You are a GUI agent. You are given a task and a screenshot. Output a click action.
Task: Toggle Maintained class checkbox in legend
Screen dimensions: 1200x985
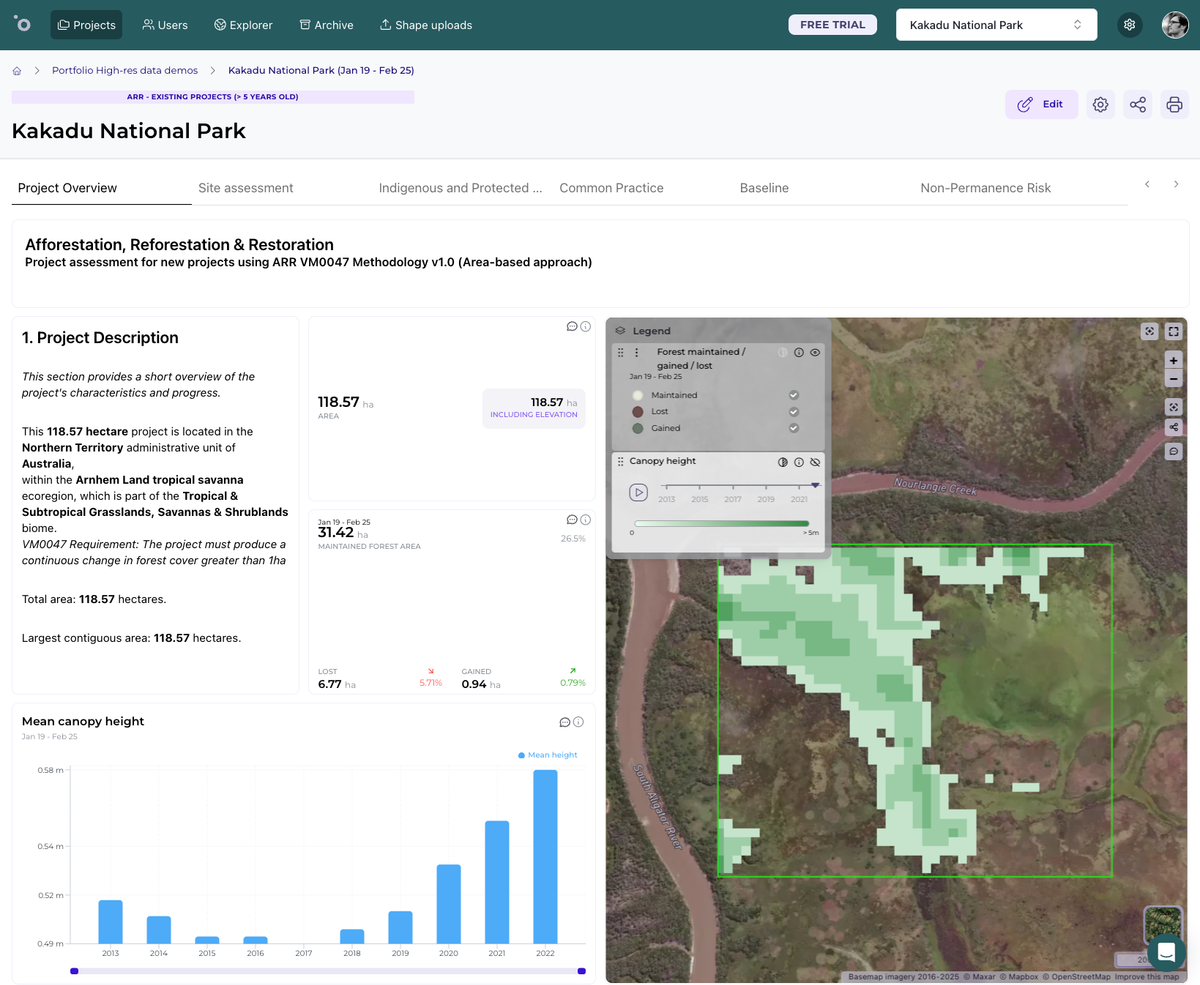point(794,395)
